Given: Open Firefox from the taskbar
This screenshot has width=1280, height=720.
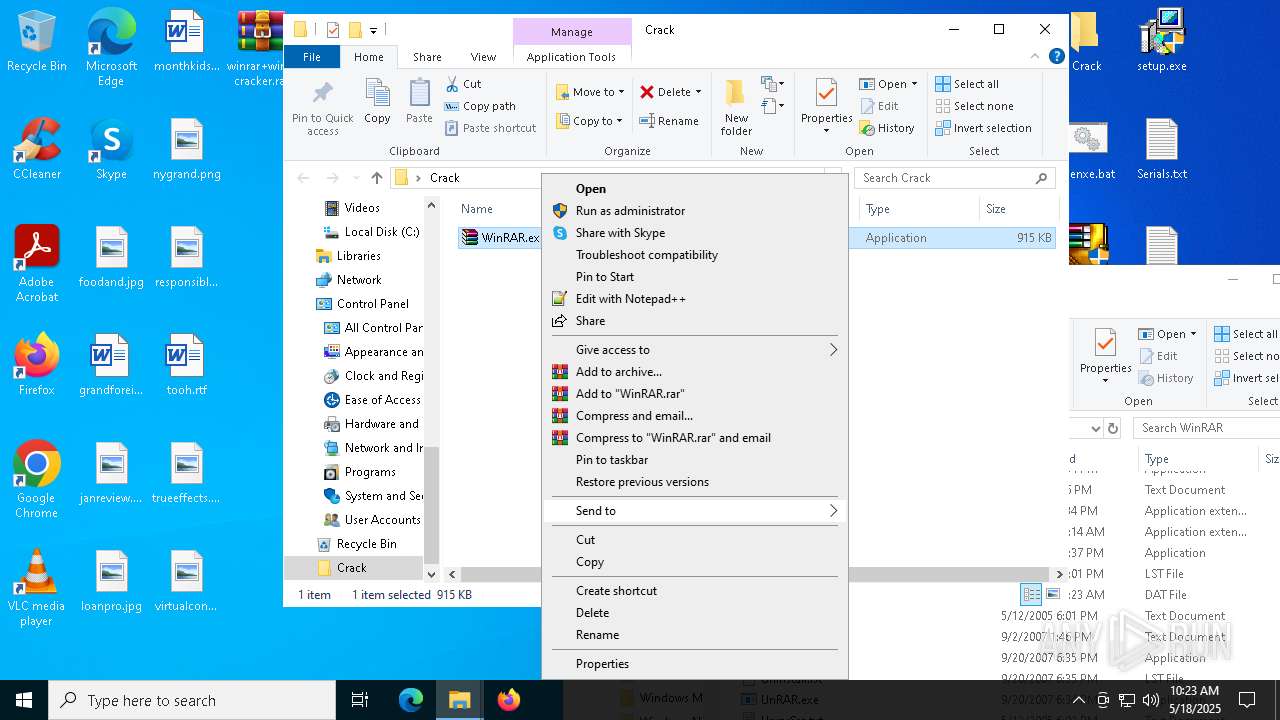Looking at the screenshot, I should click(x=509, y=700).
